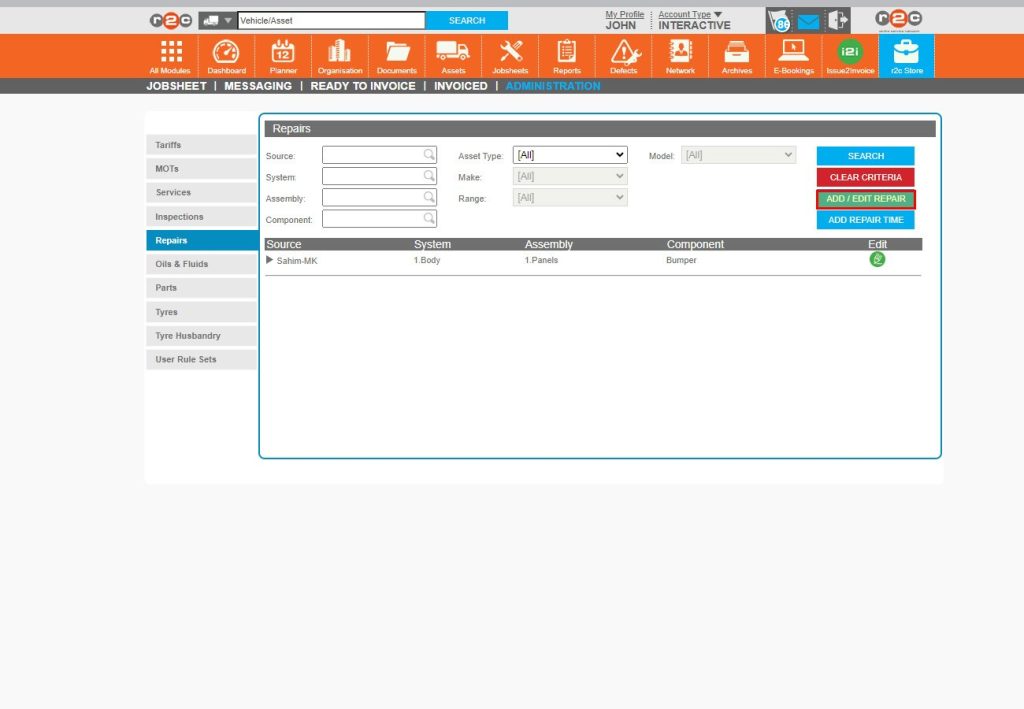
Task: Open the Account Type dropdown
Action: (690, 14)
